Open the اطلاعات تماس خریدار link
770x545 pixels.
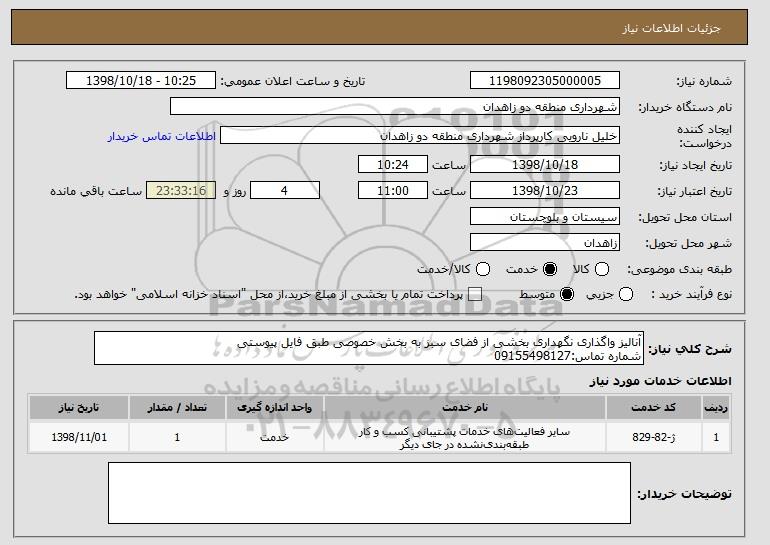[162, 136]
